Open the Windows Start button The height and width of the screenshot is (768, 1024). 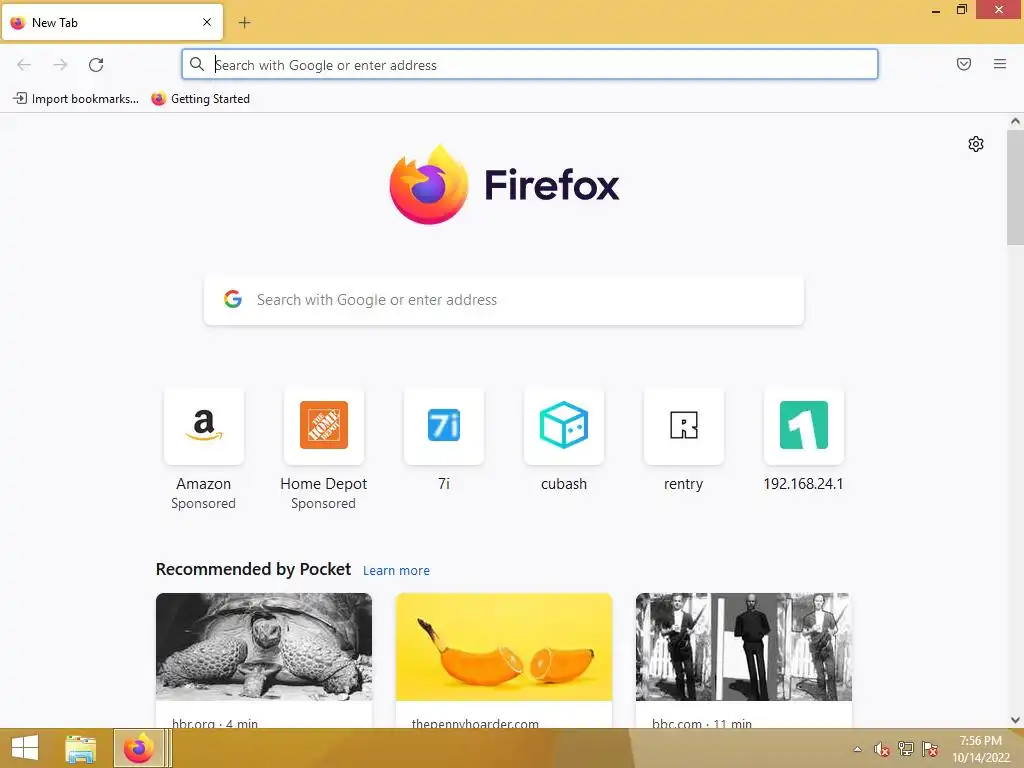pos(25,748)
